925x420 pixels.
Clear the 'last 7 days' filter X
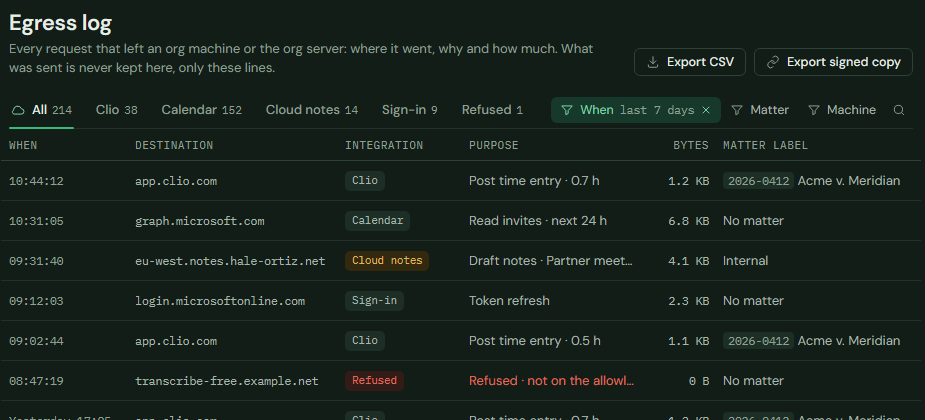pyautogui.click(x=706, y=110)
